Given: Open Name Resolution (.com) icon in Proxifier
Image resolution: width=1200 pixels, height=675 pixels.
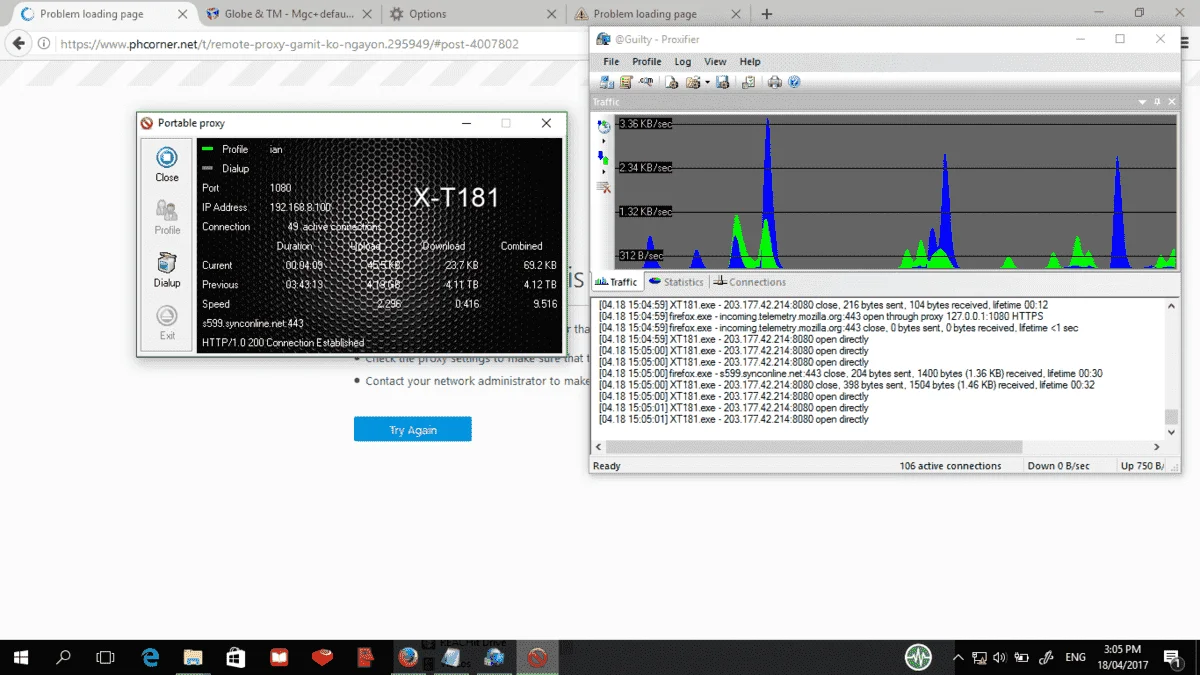Looking at the screenshot, I should click(x=646, y=82).
